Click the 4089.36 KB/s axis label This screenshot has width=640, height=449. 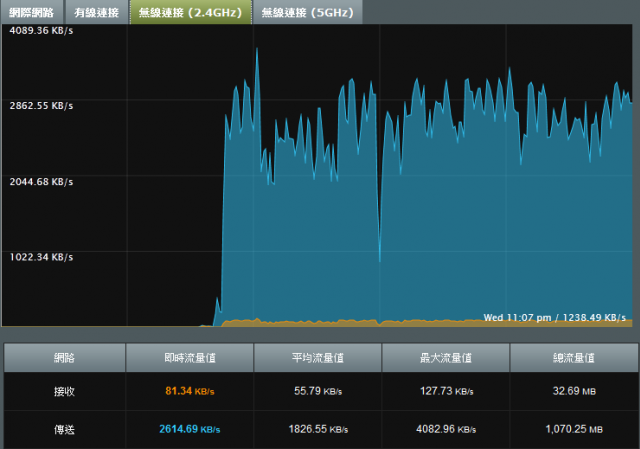(41, 31)
